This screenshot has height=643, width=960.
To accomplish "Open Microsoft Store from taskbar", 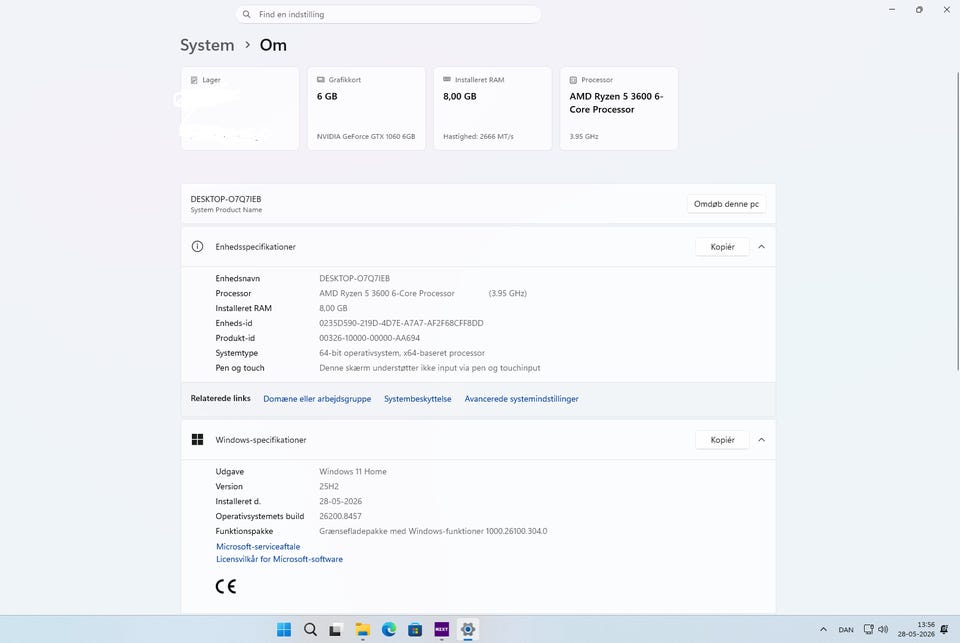I will pos(415,630).
